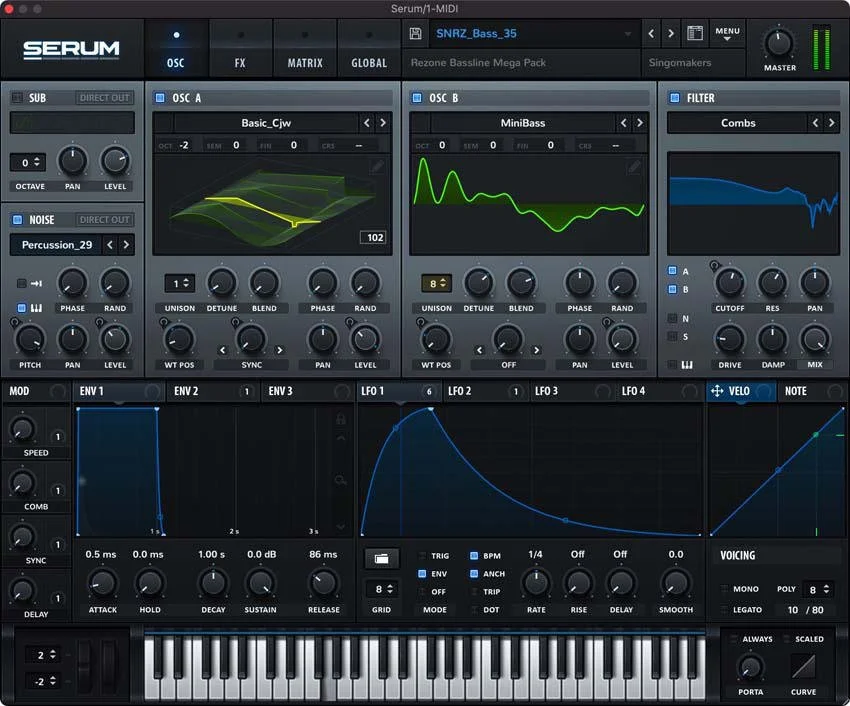The image size is (850, 706).
Task: Click the OSC A edit wavetable pencil icon
Action: pyautogui.click(x=377, y=166)
